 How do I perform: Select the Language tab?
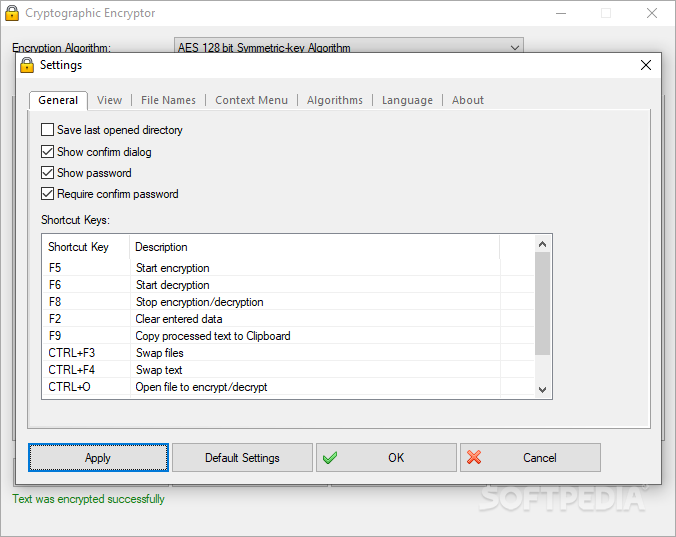(407, 100)
